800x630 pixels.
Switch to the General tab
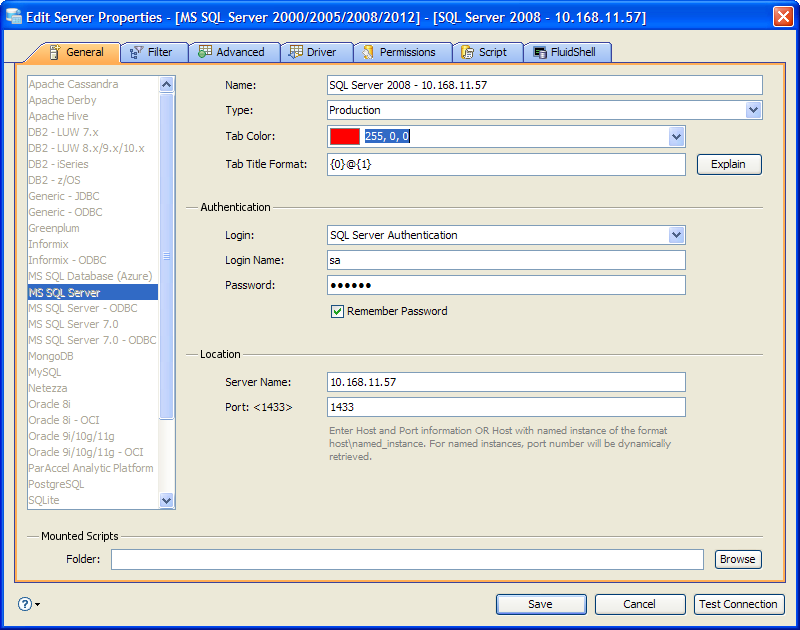click(76, 52)
